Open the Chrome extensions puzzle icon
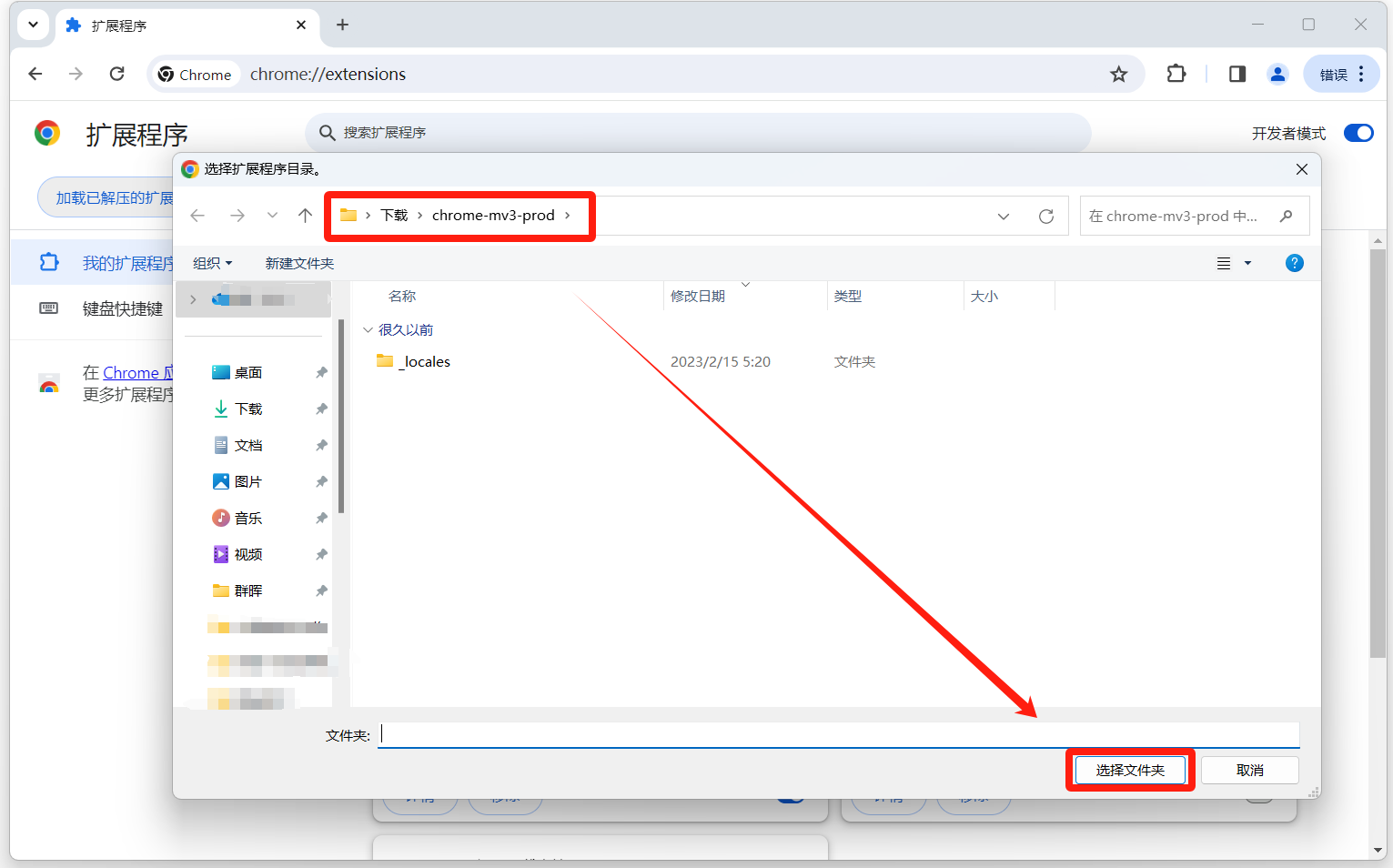Viewport: 1393px width, 868px height. (x=1176, y=75)
